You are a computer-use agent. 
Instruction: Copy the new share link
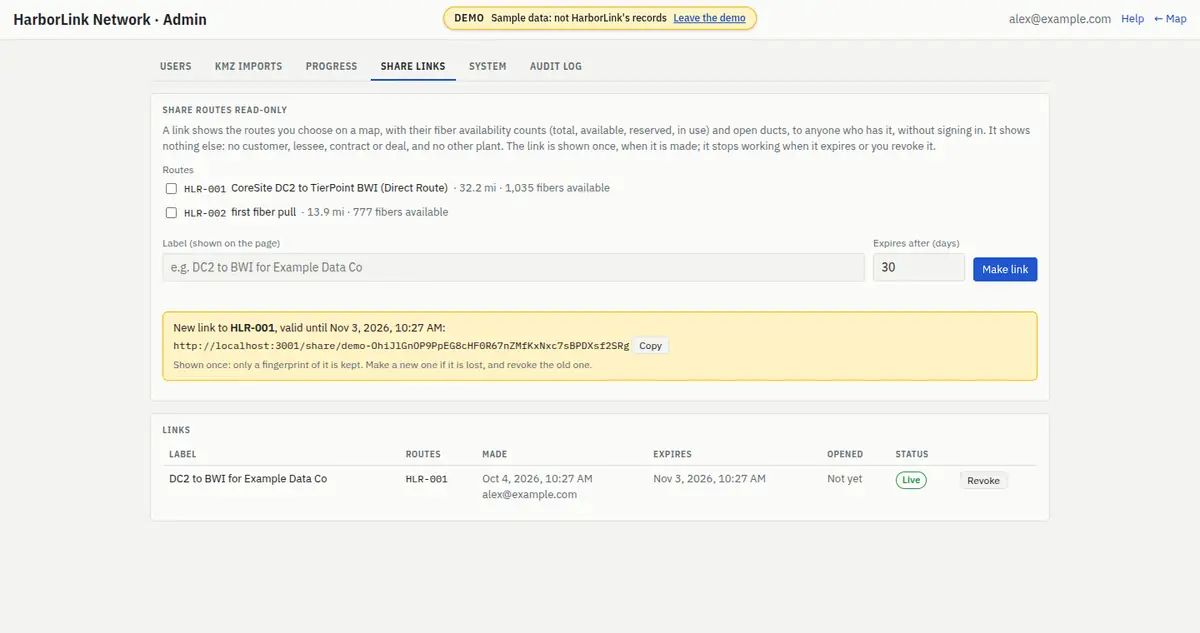click(650, 346)
